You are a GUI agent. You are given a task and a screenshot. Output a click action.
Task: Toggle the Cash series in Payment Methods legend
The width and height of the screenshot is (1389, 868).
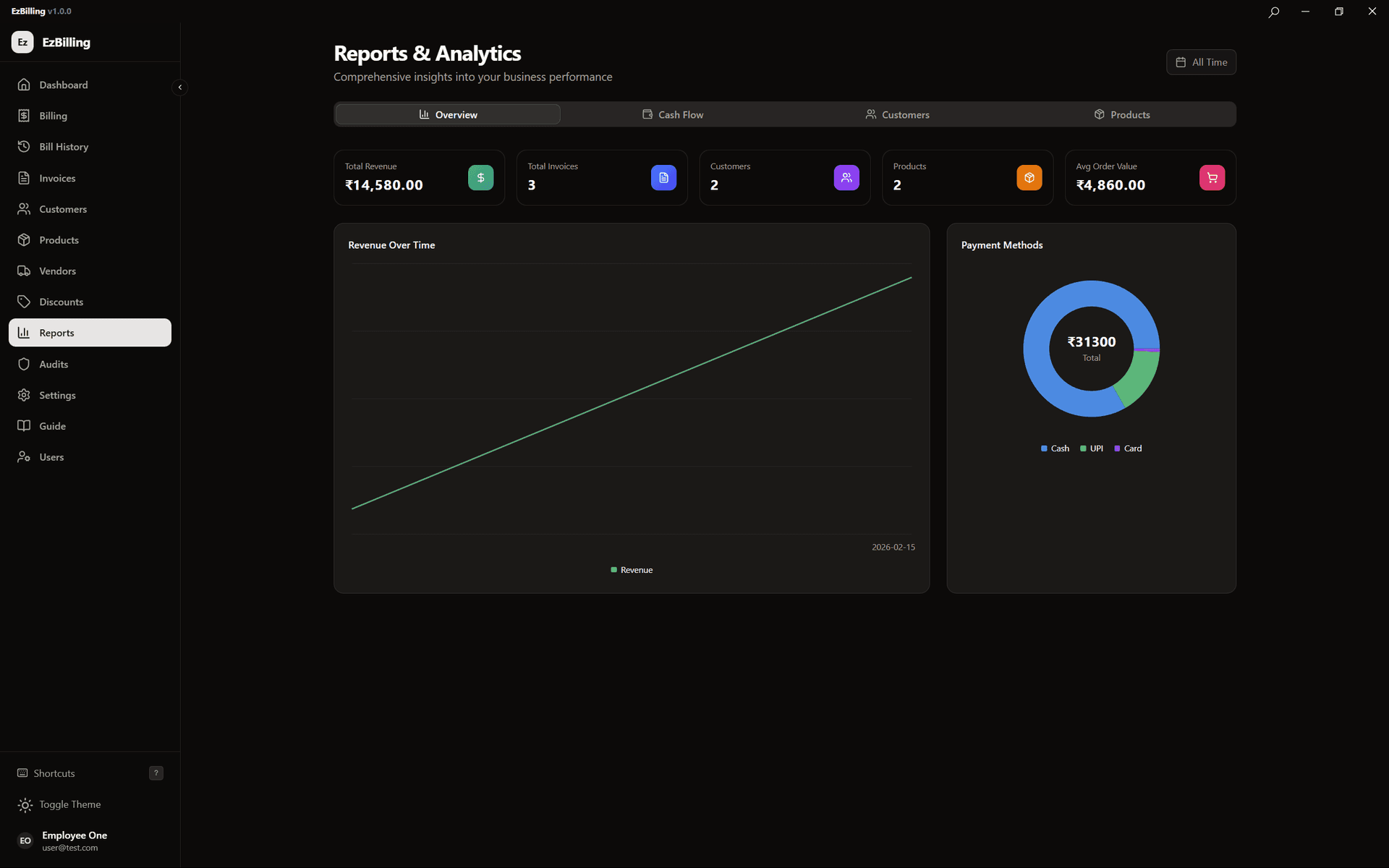click(x=1055, y=448)
